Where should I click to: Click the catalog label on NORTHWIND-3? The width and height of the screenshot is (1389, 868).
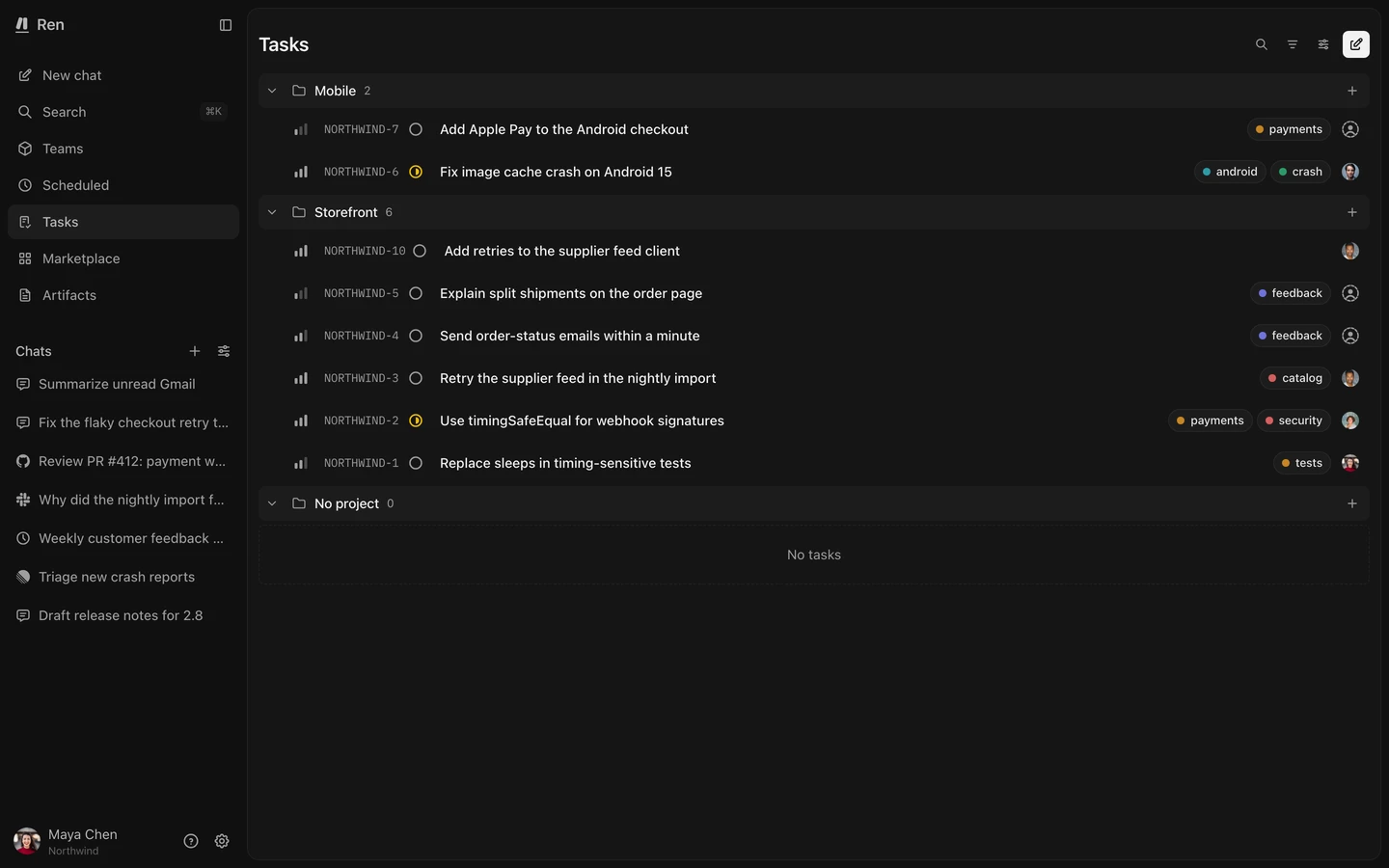click(1295, 378)
